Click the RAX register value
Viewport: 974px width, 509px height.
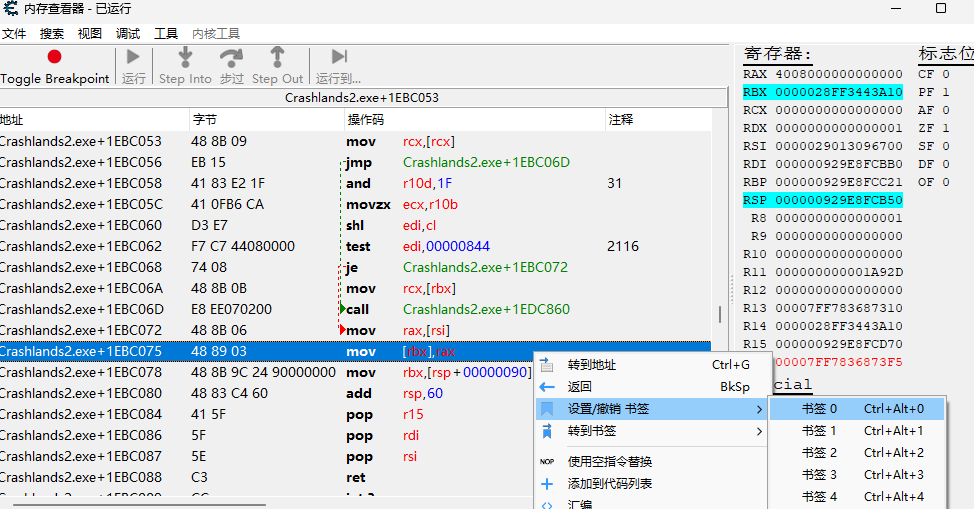tap(839, 74)
